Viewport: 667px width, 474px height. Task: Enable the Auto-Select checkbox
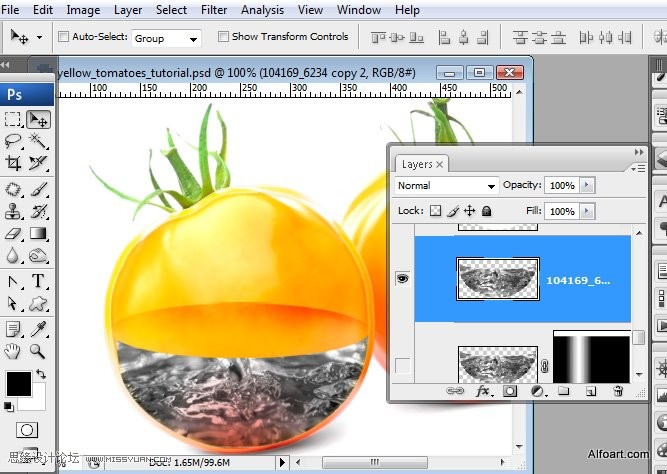pyautogui.click(x=64, y=37)
